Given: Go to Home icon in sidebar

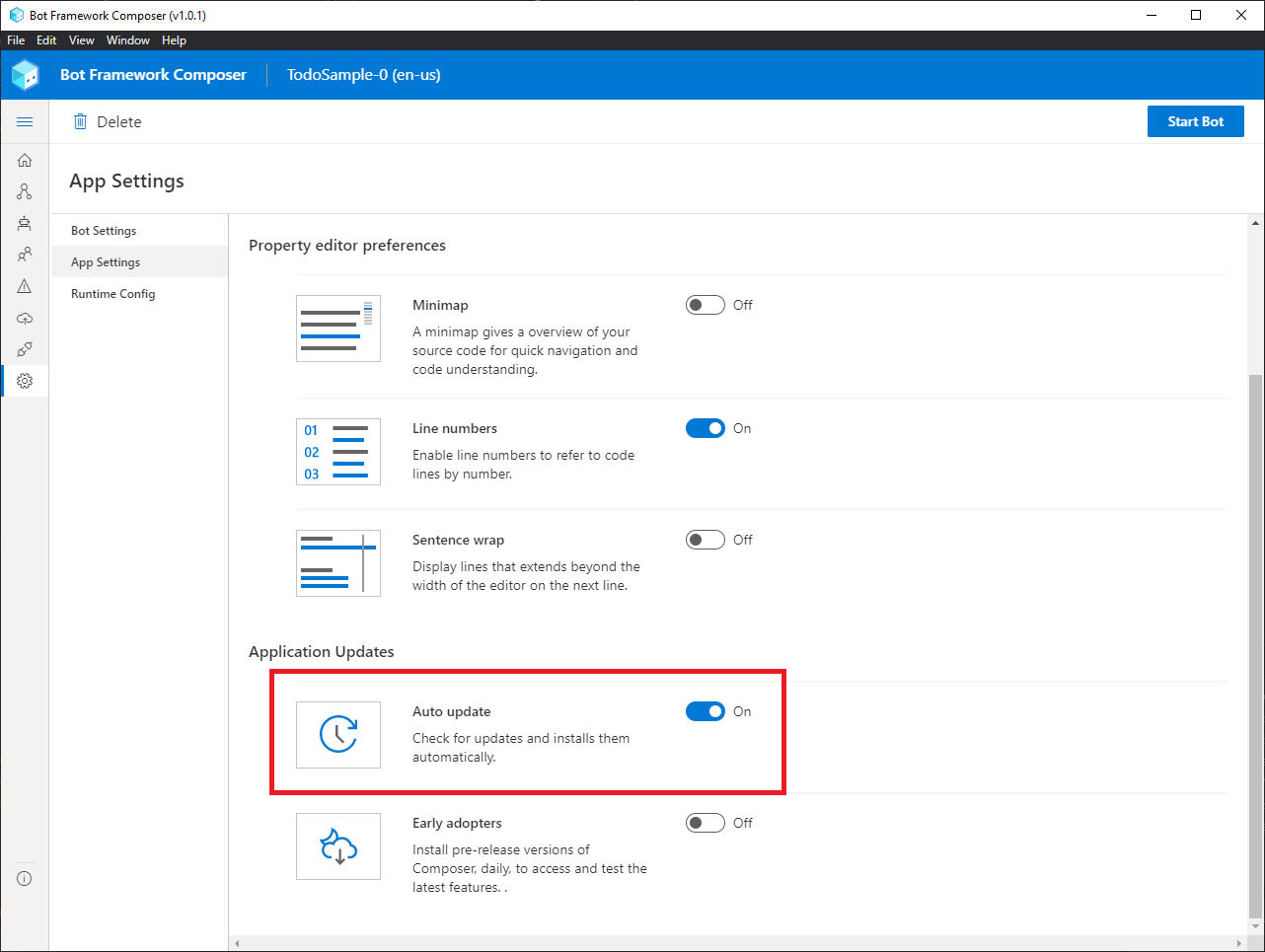Looking at the screenshot, I should click(25, 160).
